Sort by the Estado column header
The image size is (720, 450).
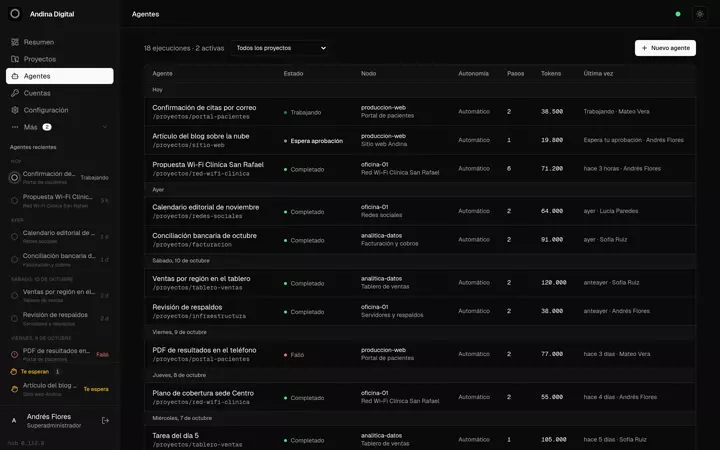point(293,73)
